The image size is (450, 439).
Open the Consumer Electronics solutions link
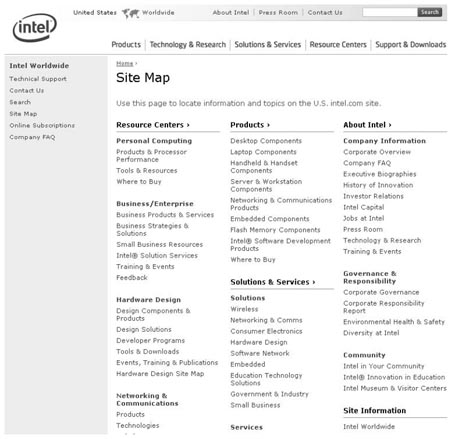pos(266,331)
